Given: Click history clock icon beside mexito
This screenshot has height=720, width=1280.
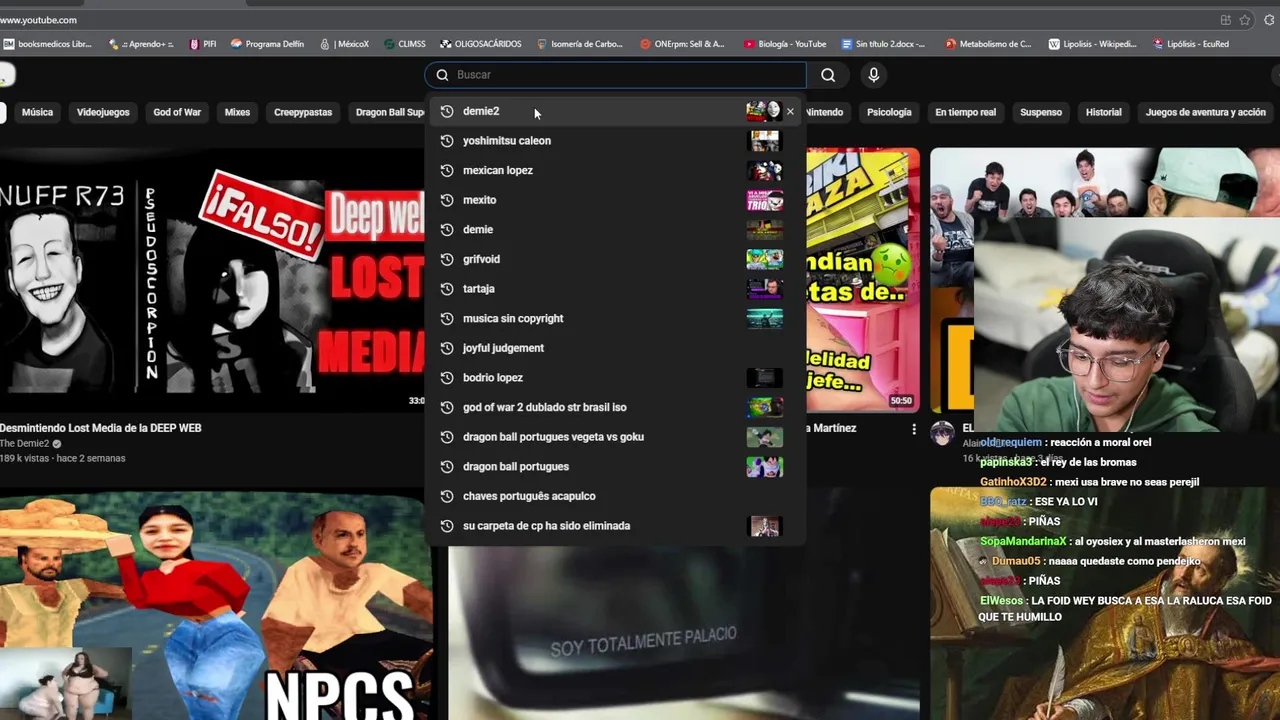Looking at the screenshot, I should click(447, 200).
